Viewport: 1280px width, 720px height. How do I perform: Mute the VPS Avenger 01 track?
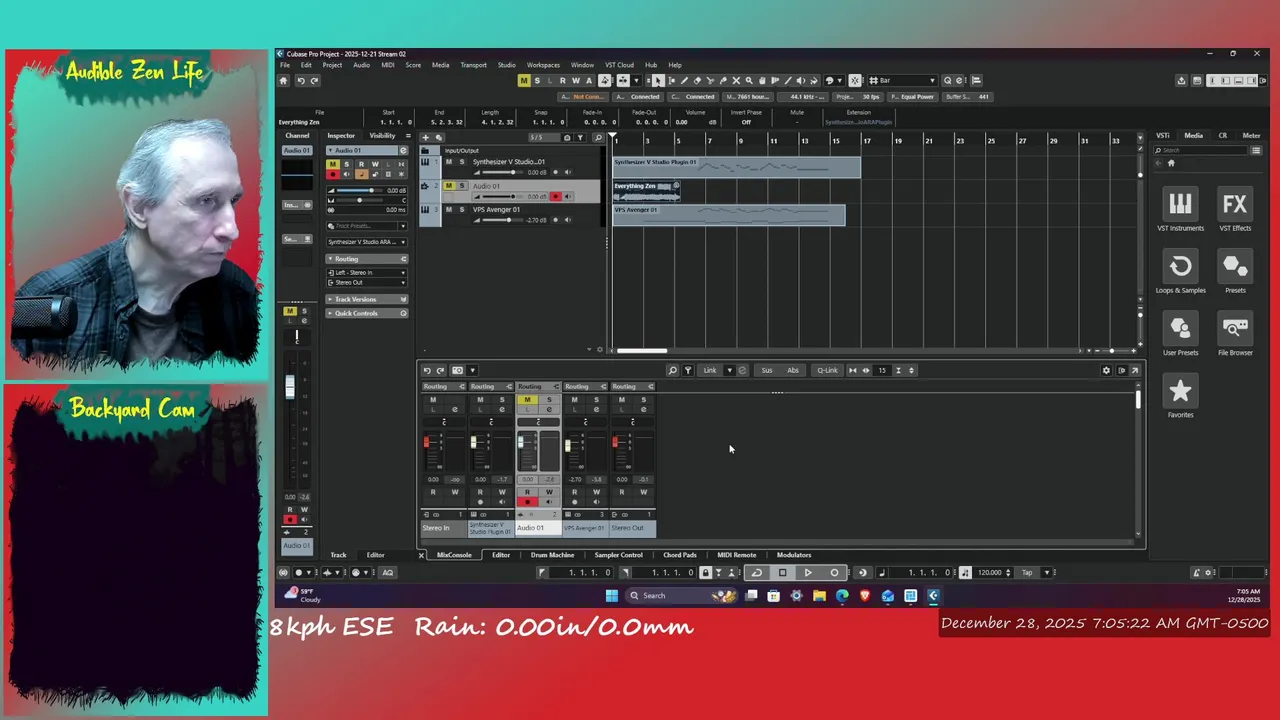click(449, 210)
